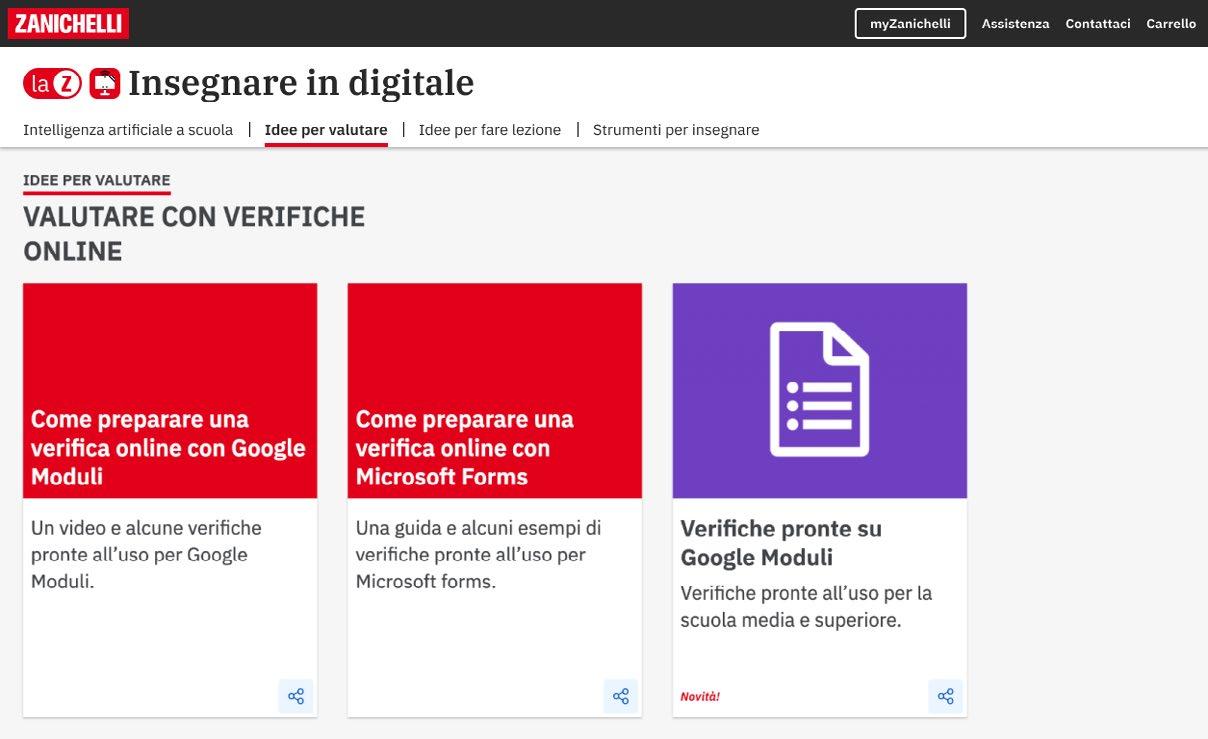Screen dimensions: 1208x739
Task: Click the Zanichelli logo
Action: pos(68,23)
